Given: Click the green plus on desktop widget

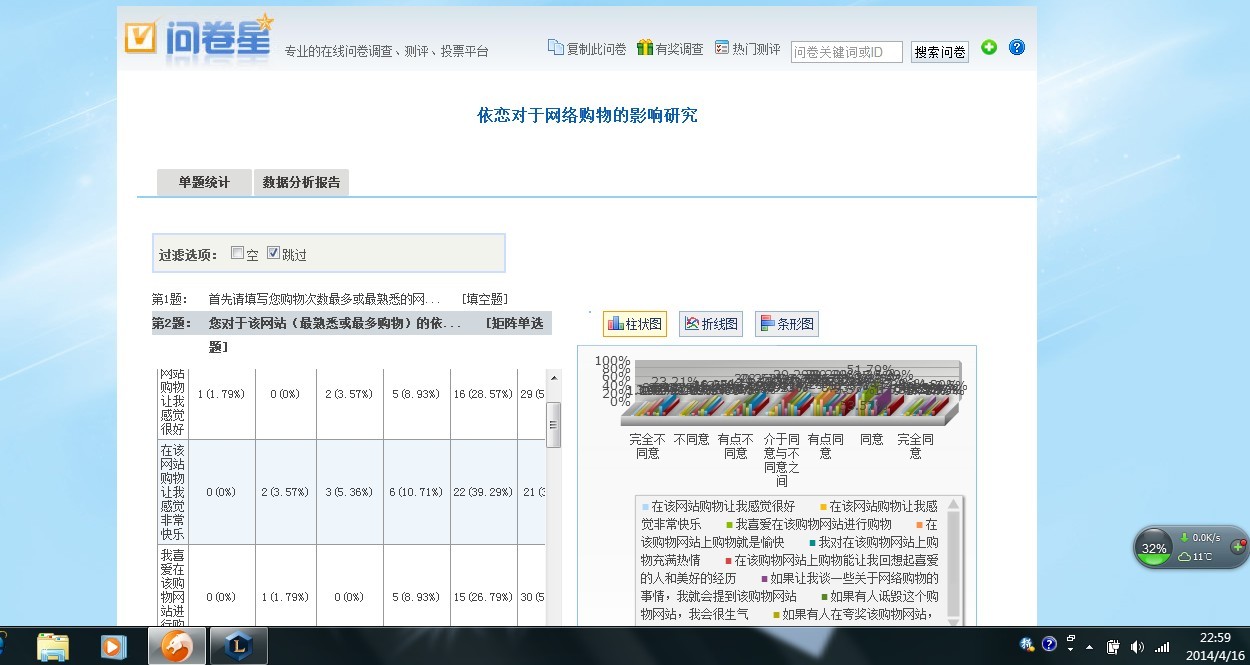Looking at the screenshot, I should click(1238, 546).
